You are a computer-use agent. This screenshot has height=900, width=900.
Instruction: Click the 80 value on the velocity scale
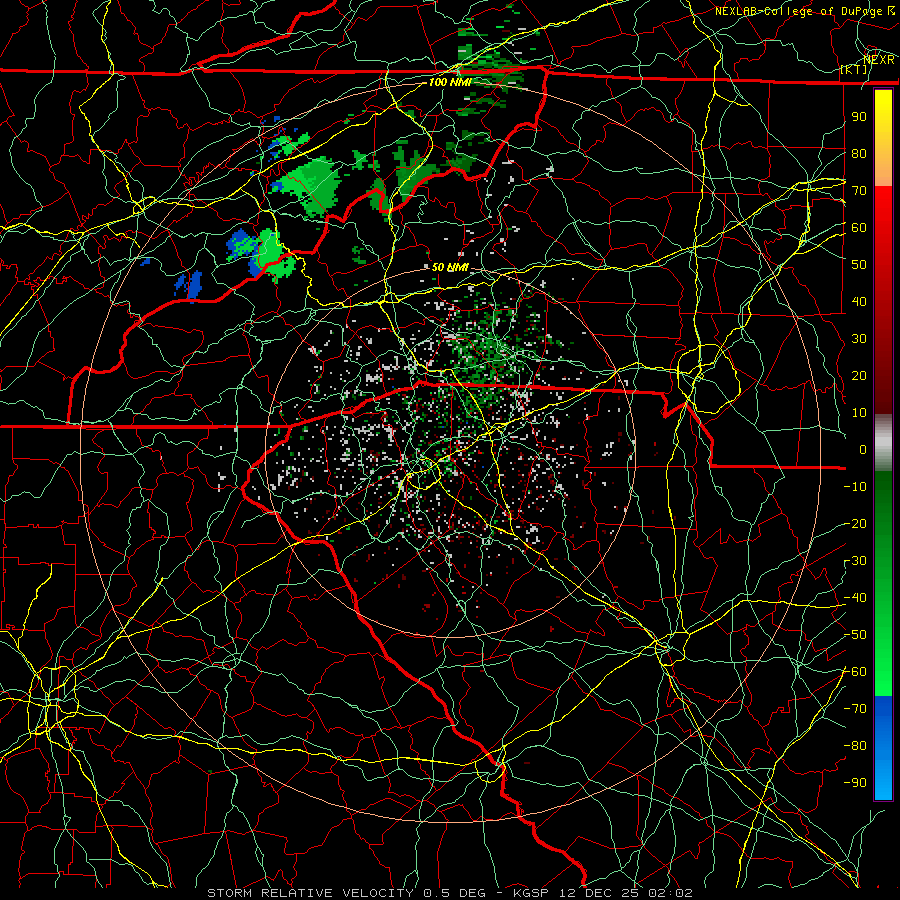859,153
